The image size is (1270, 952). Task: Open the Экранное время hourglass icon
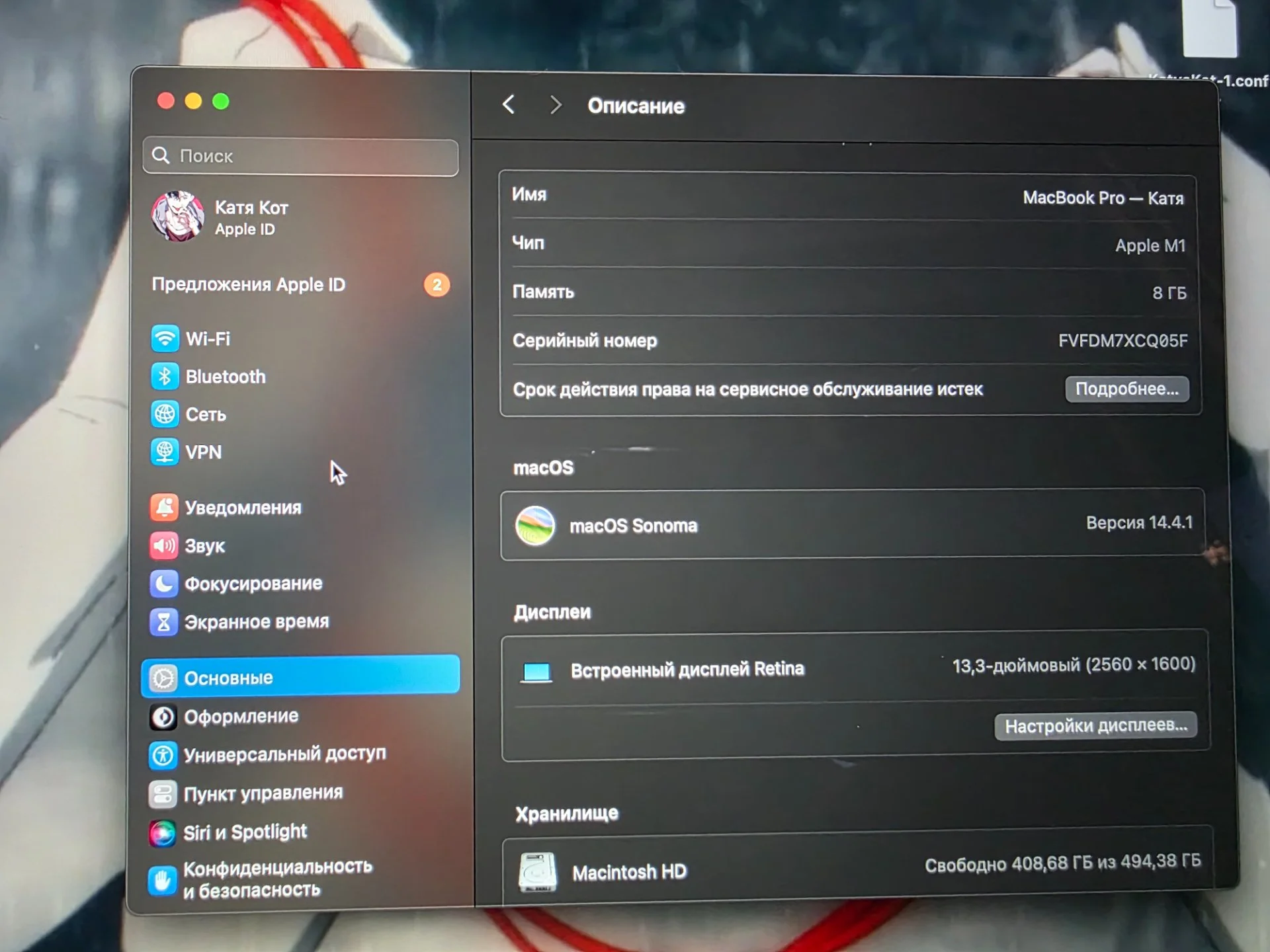(163, 621)
